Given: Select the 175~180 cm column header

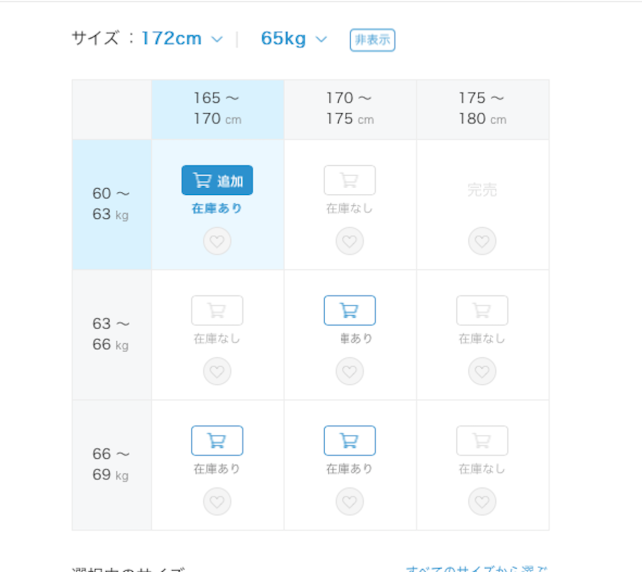Looking at the screenshot, I should pos(482,108).
